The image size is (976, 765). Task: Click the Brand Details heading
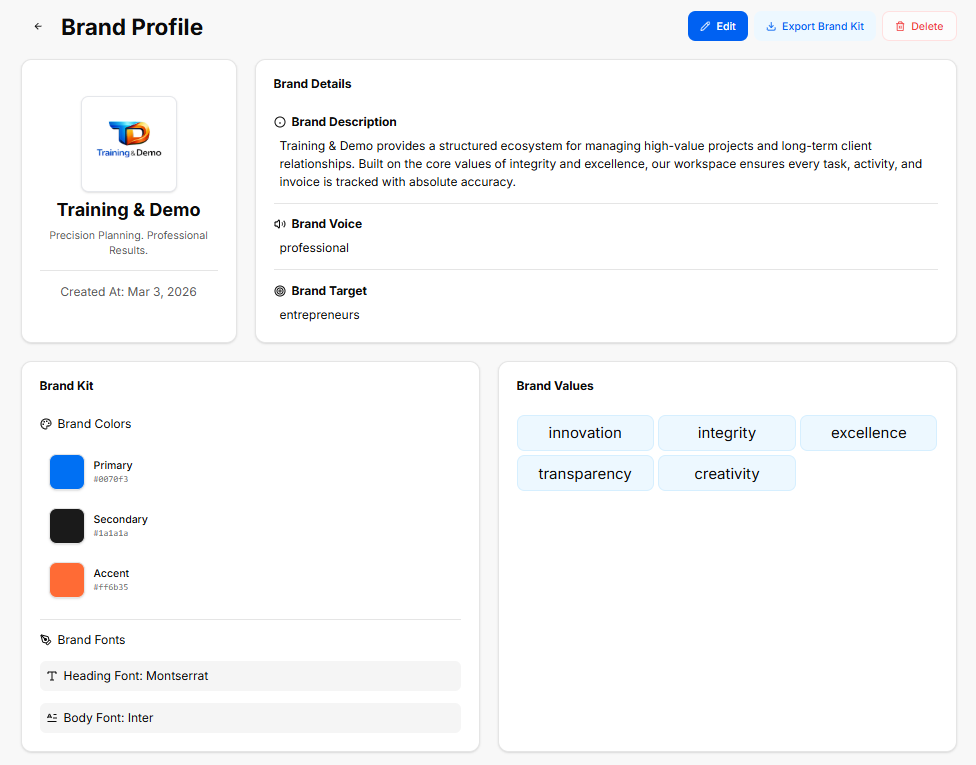[x=312, y=84]
